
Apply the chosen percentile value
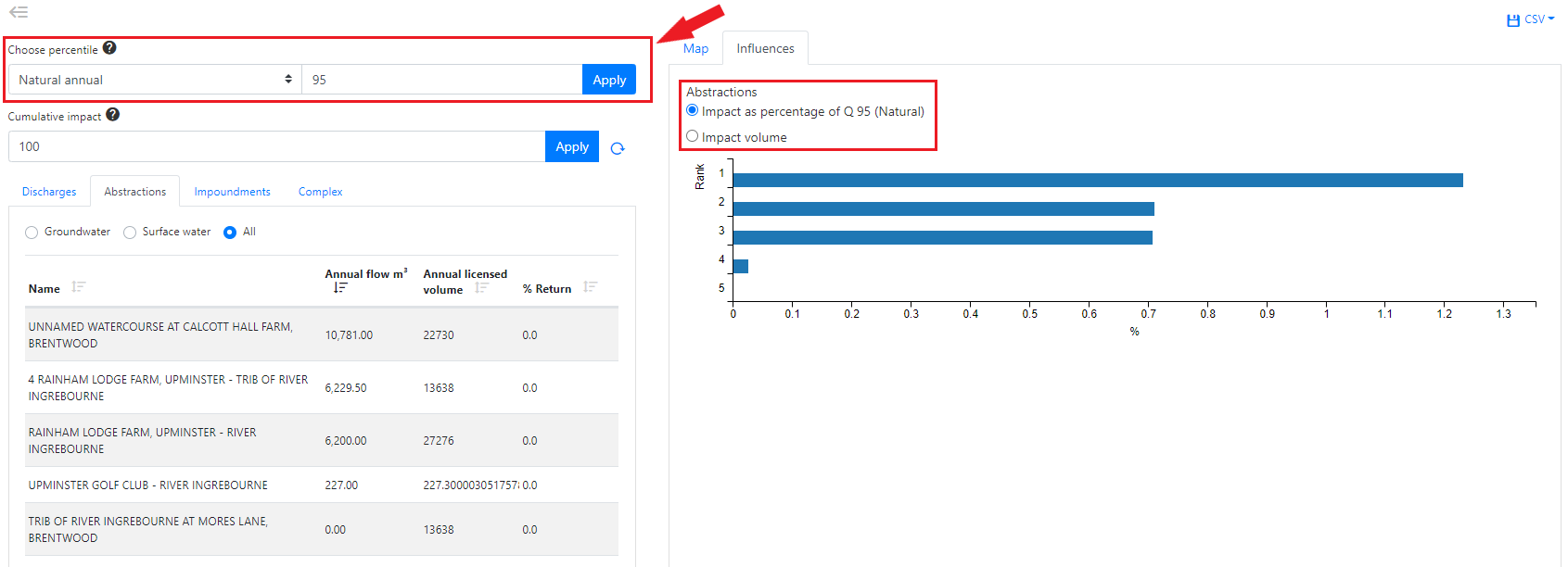pos(609,80)
